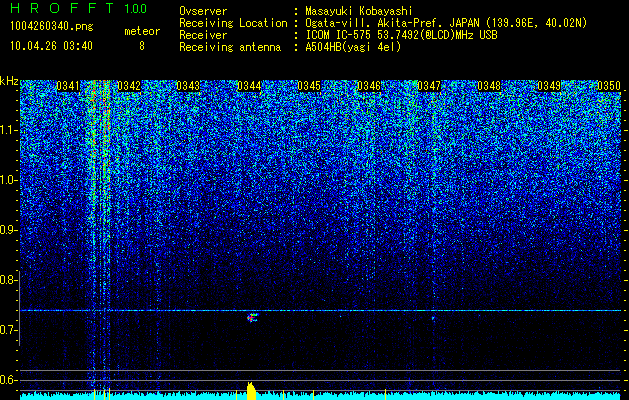Click the ICOM IC-575 receiver details
629x400 pixels.
(401, 35)
